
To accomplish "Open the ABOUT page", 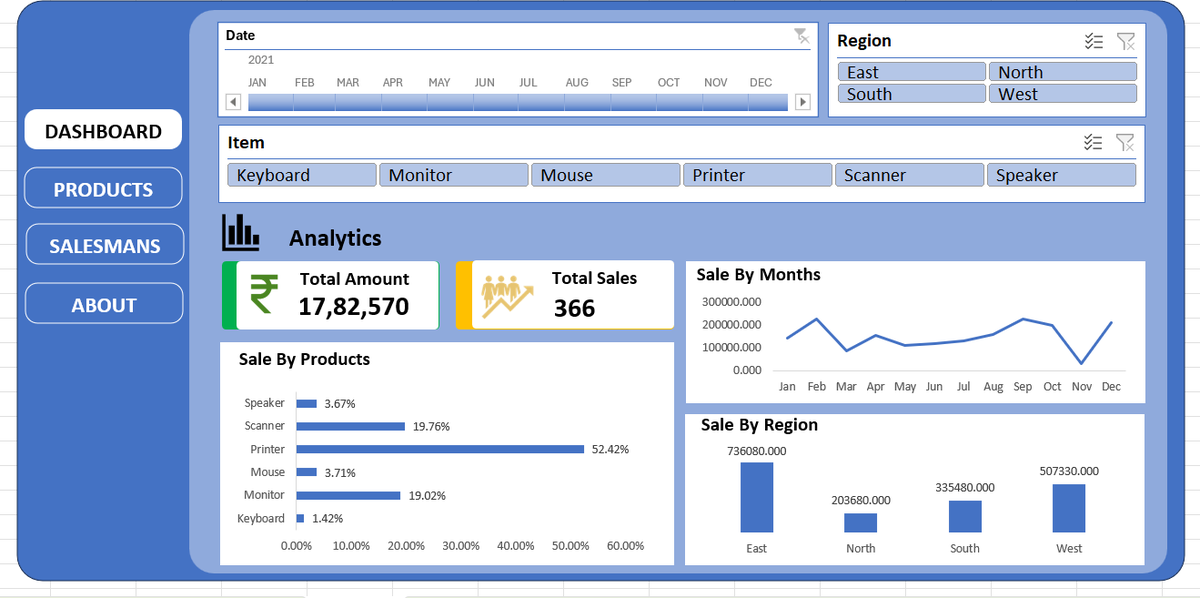I will pyautogui.click(x=104, y=304).
